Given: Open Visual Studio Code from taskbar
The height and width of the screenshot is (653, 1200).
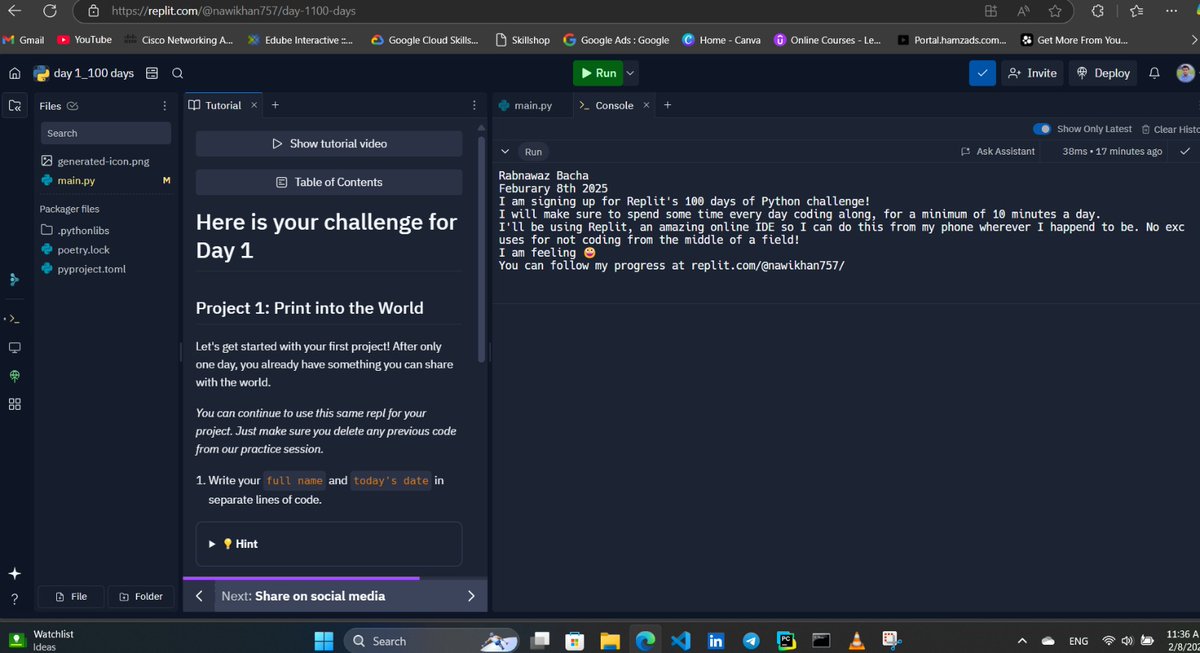Looking at the screenshot, I should (681, 640).
